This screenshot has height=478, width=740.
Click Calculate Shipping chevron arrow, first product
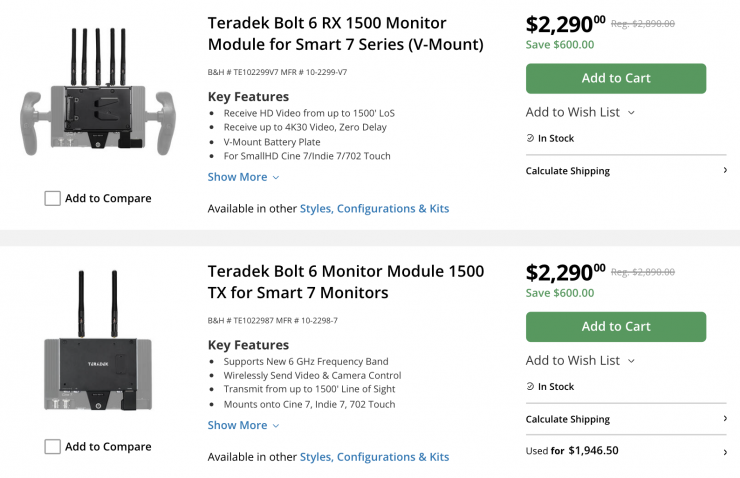[724, 171]
